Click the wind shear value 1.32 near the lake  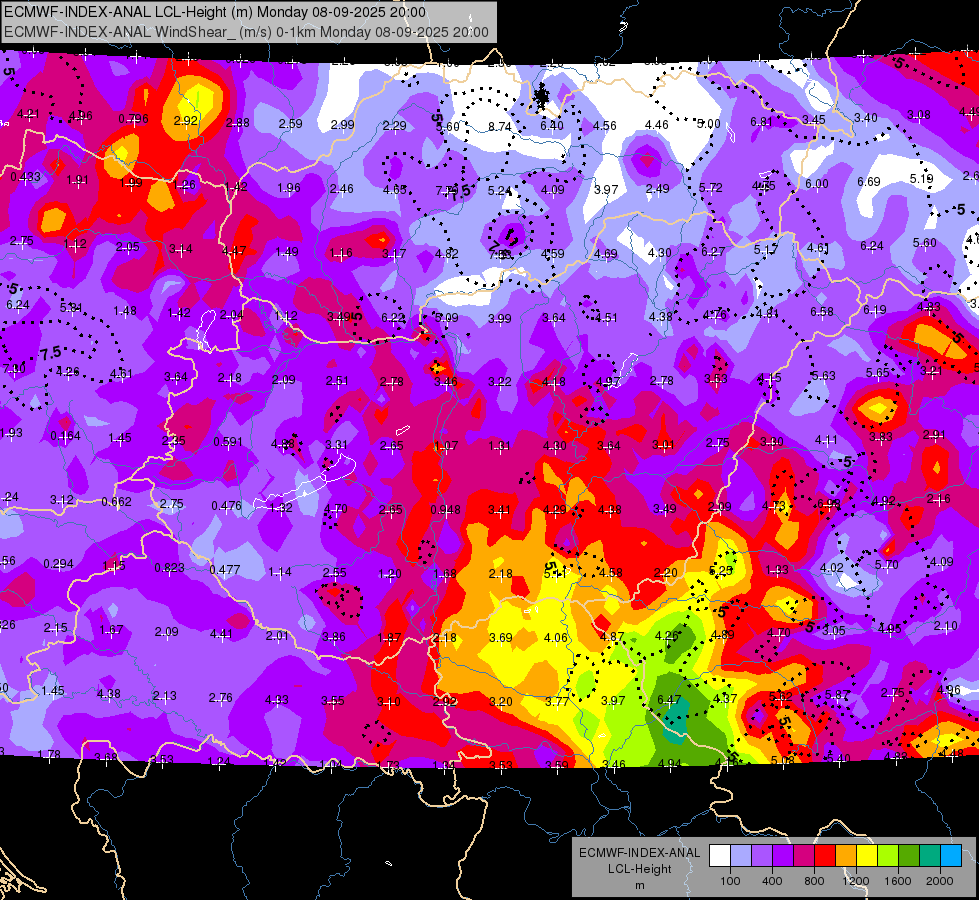280,508
